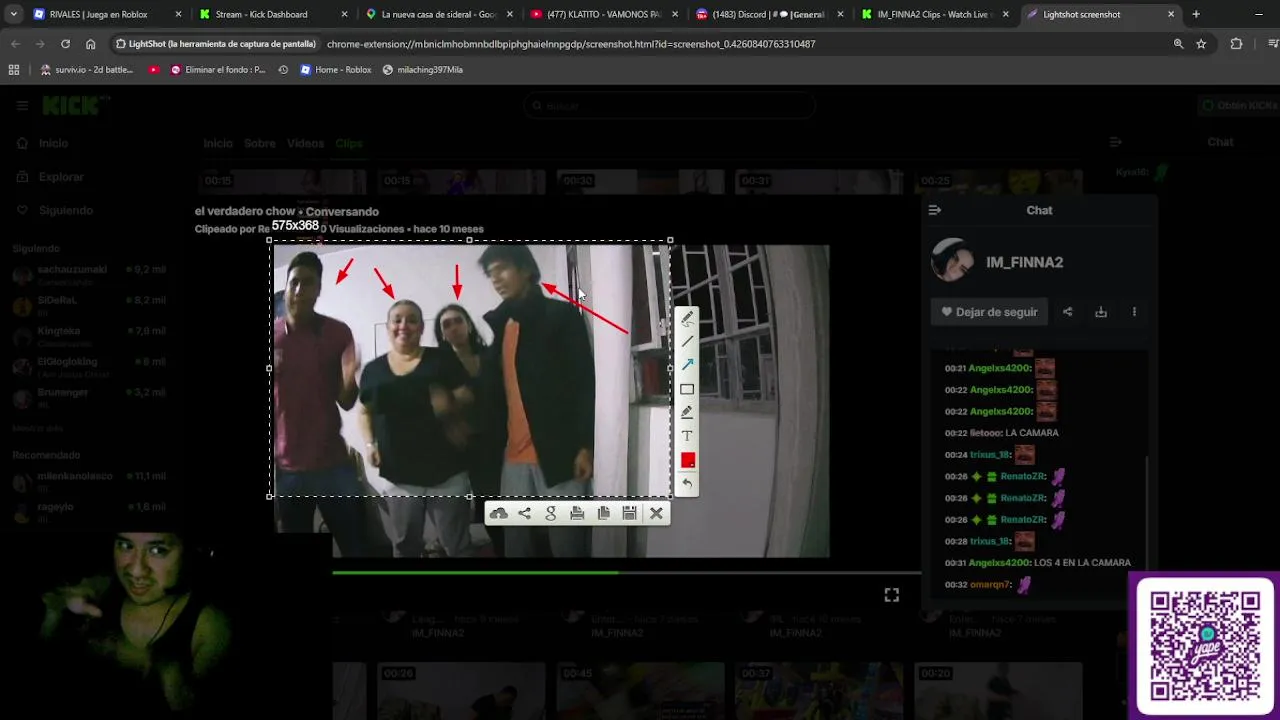The image size is (1280, 720).
Task: Switch to channel Videos tab
Action: point(305,143)
